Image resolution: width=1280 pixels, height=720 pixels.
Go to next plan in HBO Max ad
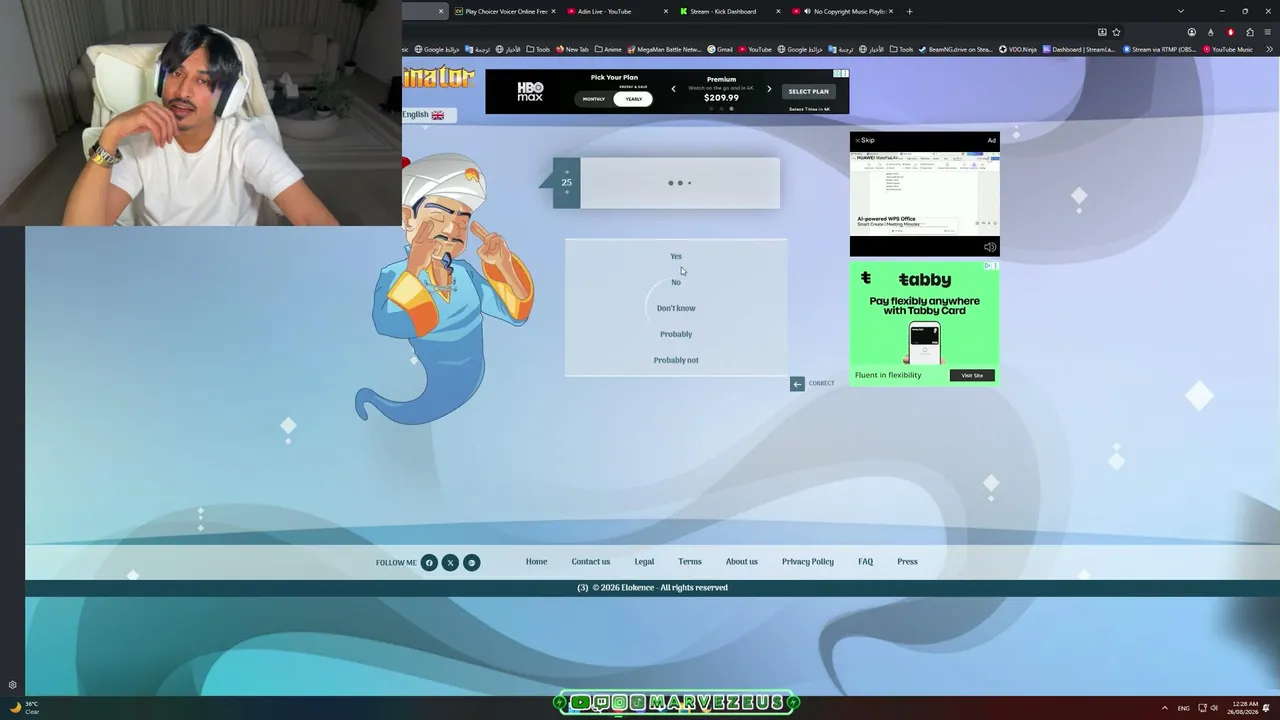coord(769,89)
